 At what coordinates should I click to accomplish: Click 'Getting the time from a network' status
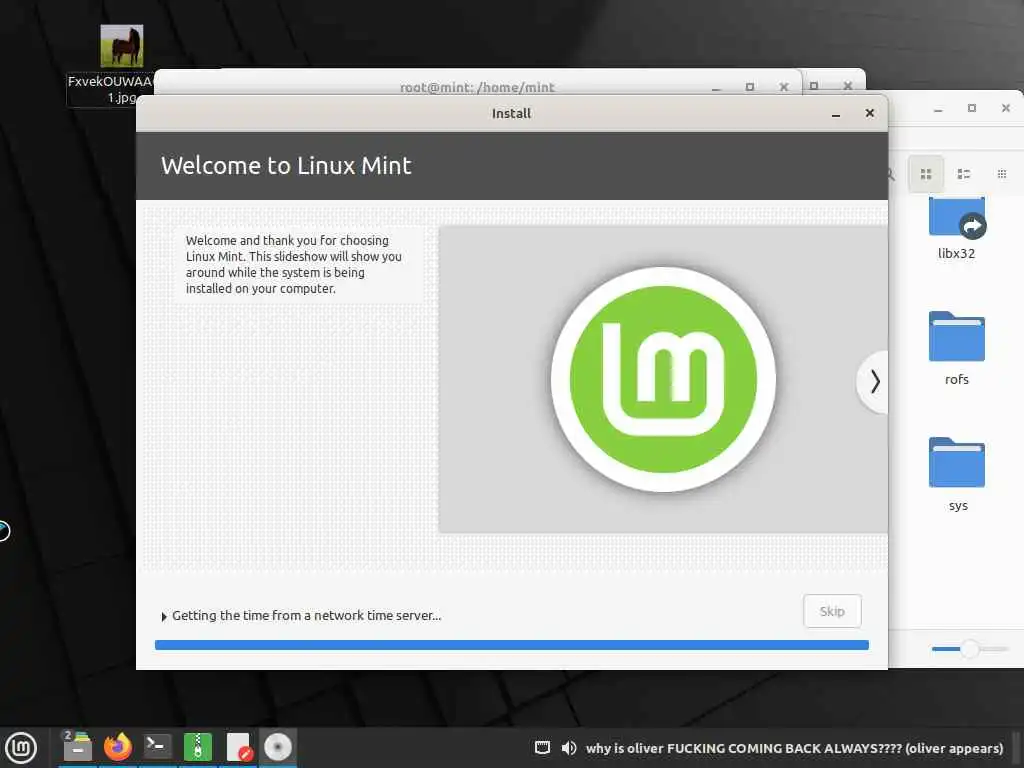(x=306, y=616)
